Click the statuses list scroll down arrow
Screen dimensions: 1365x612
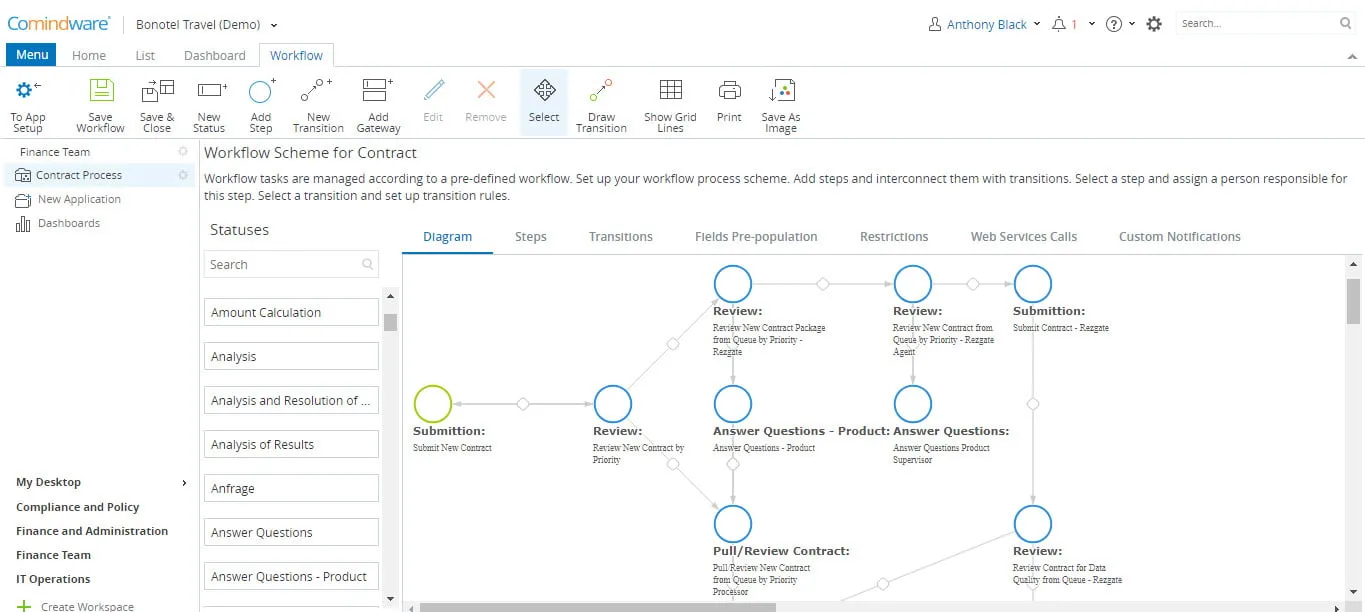(x=390, y=597)
